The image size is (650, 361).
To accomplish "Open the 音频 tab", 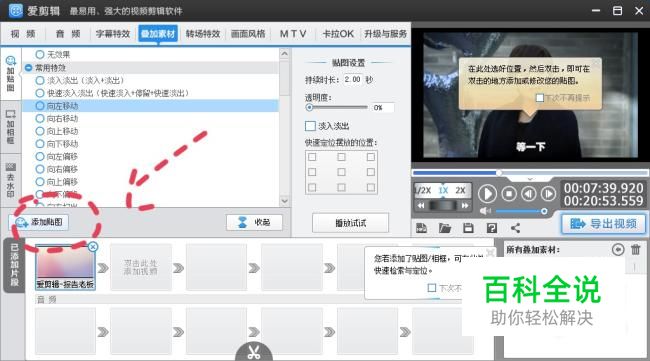I will click(68, 34).
